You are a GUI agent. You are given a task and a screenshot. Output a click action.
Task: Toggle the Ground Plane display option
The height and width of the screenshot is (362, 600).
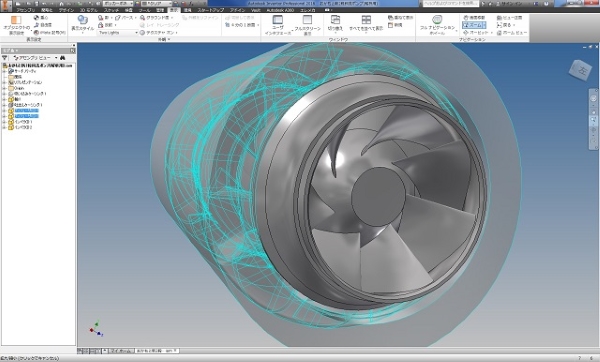[157, 18]
